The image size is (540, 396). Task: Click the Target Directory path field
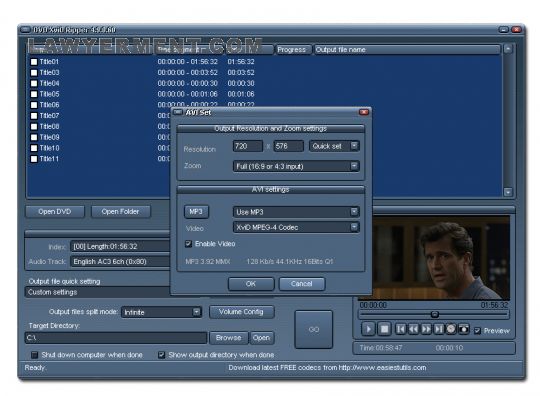pos(116,338)
